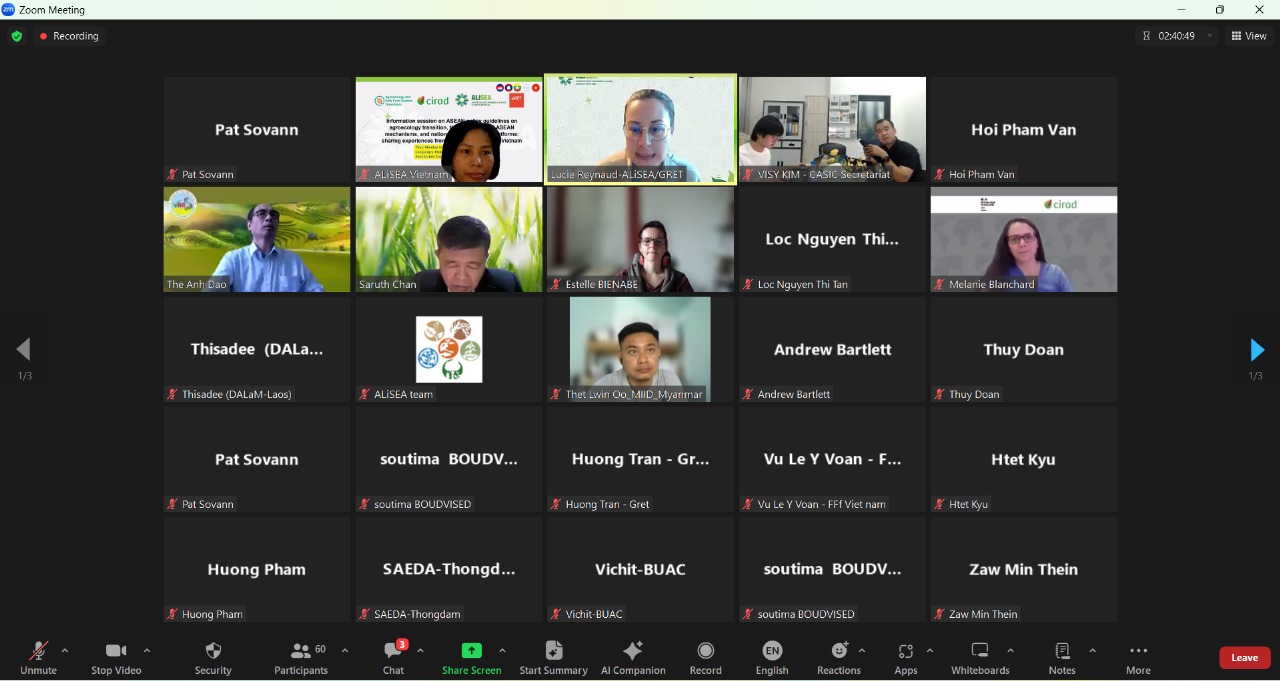
Task: Unmute the microphone
Action: click(x=38, y=657)
